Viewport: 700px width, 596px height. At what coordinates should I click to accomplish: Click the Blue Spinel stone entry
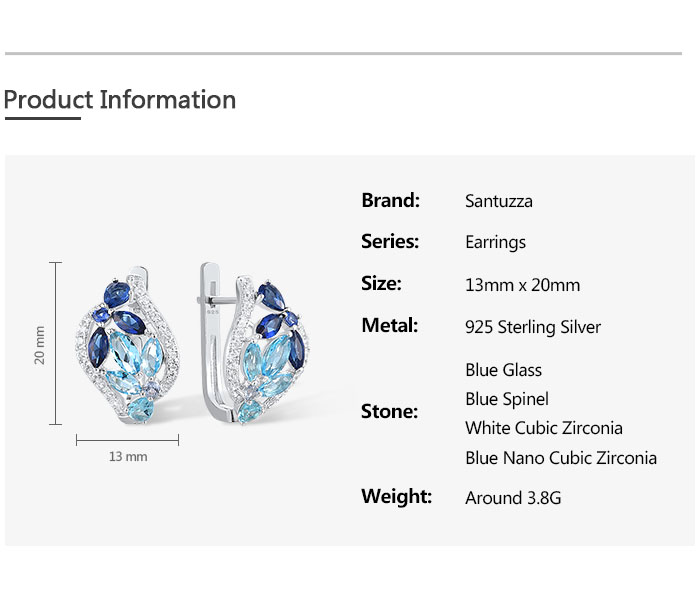pyautogui.click(x=507, y=399)
